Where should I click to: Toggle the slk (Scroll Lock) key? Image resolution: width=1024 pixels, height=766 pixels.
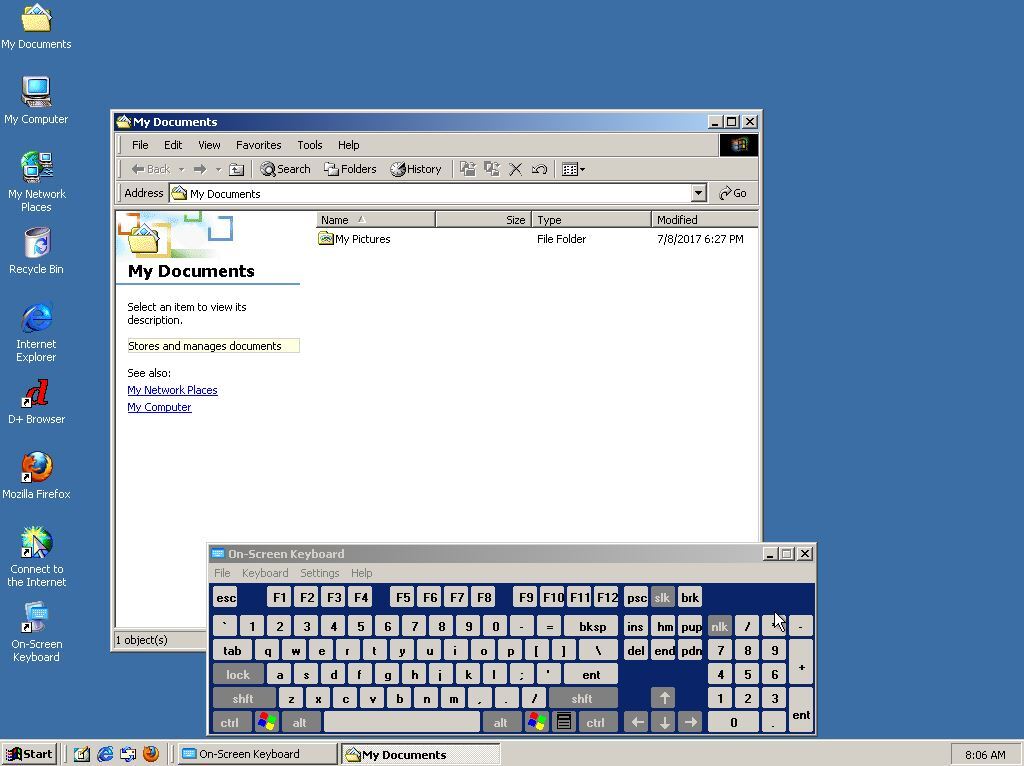(662, 597)
